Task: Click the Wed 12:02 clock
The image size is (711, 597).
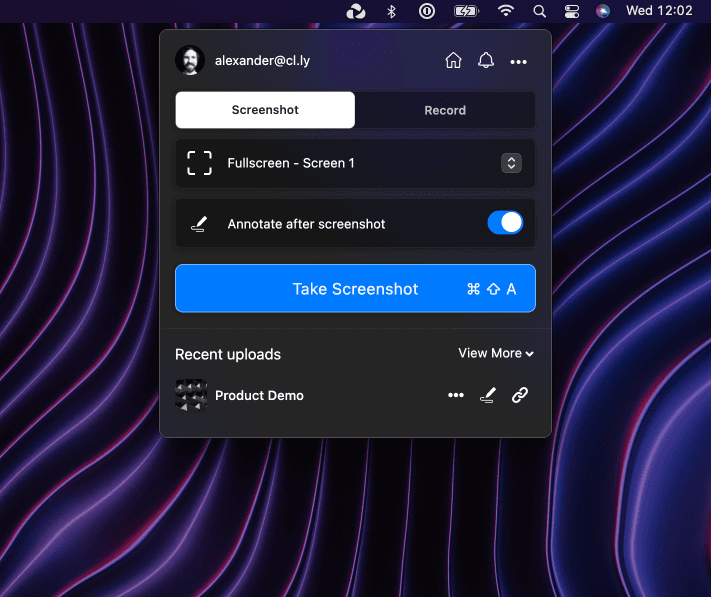Action: 659,10
